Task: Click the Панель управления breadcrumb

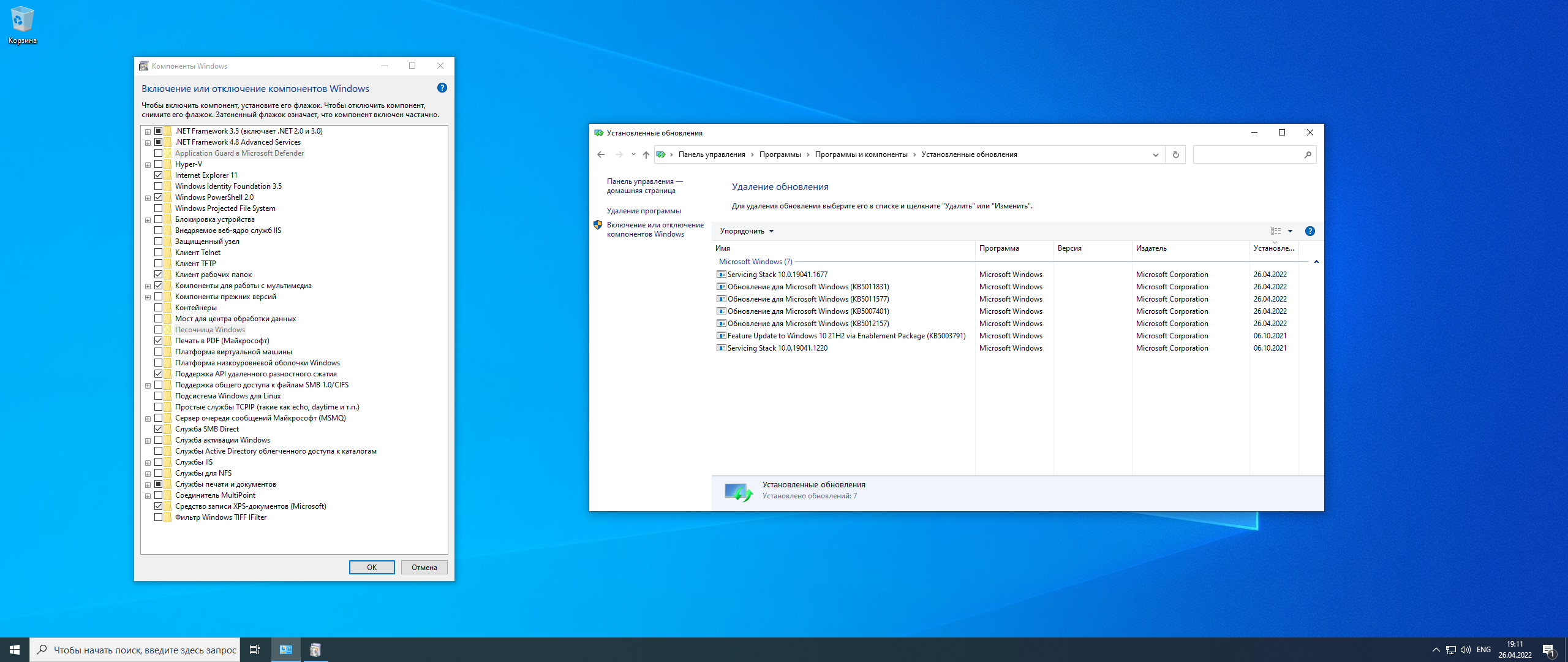Action: coord(712,154)
